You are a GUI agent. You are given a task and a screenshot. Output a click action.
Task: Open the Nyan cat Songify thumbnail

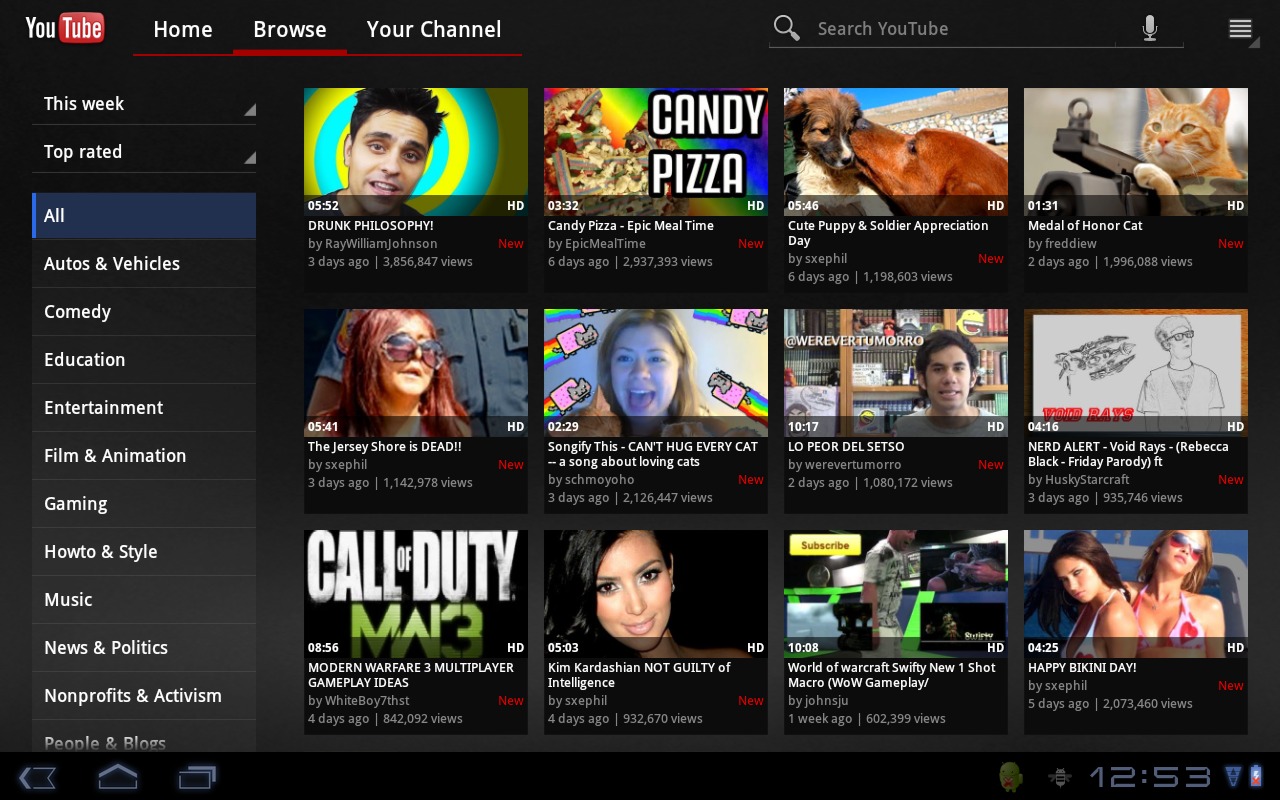click(x=656, y=373)
